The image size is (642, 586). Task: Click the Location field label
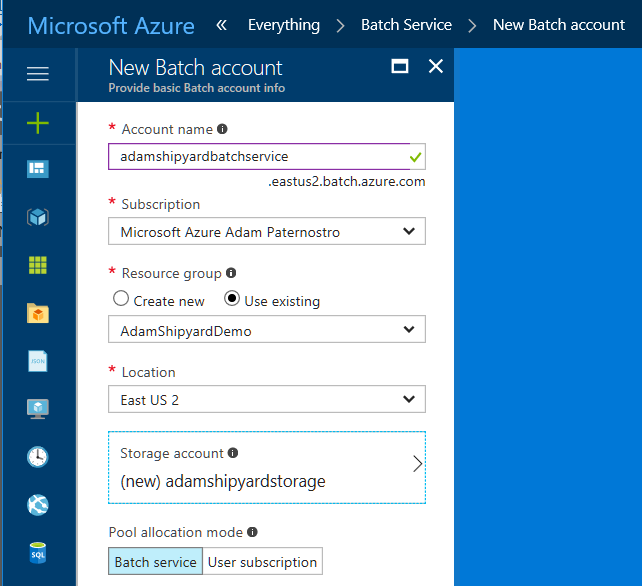point(148,372)
